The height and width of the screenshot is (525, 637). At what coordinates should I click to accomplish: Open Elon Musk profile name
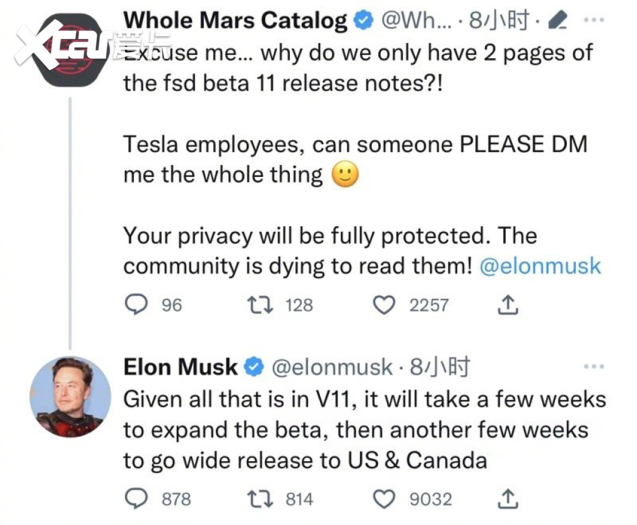pos(180,367)
